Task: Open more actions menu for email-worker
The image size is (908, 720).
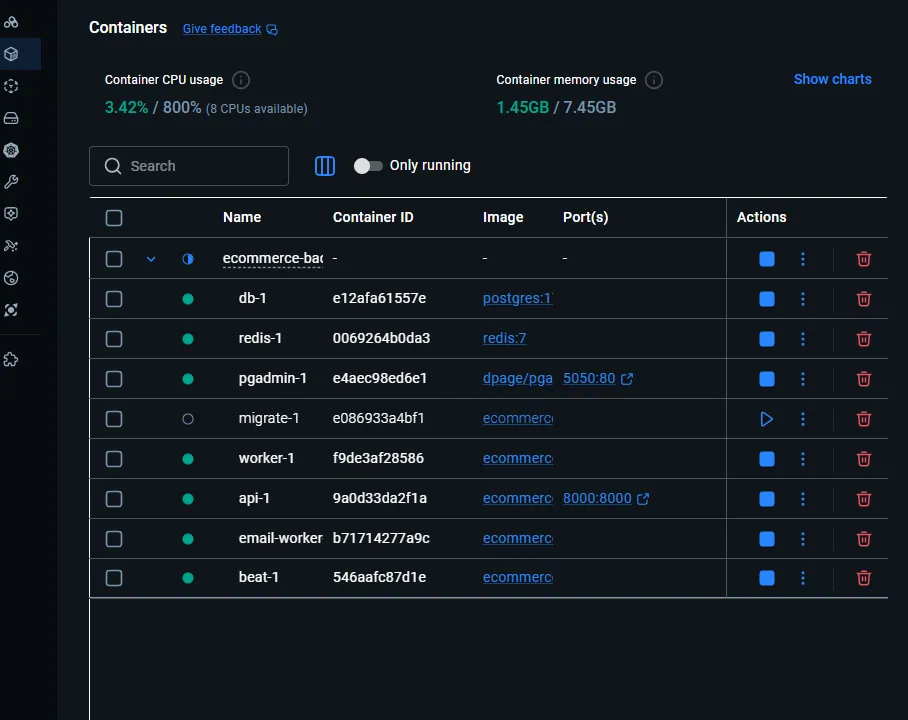Action: click(x=803, y=539)
